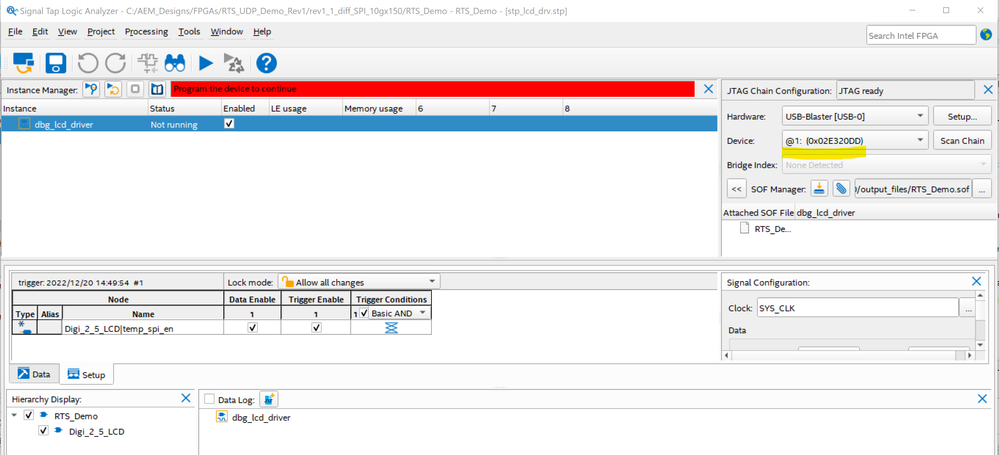Collapse the SOF Manager with << button
This screenshot has height=455, width=999.
(x=737, y=189)
